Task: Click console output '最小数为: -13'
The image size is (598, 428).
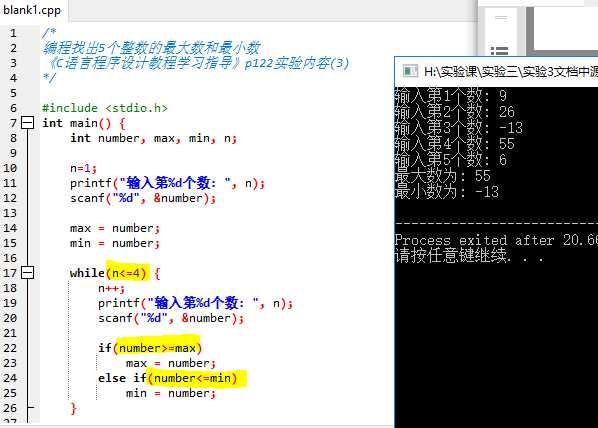Action: click(x=447, y=192)
